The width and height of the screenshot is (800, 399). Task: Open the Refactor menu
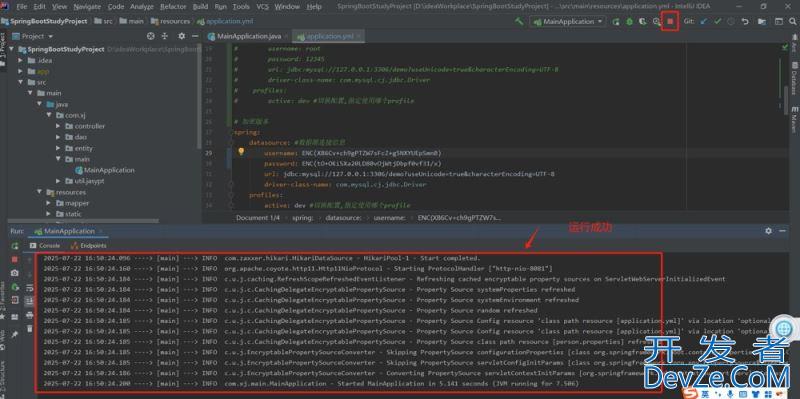tap(173, 7)
